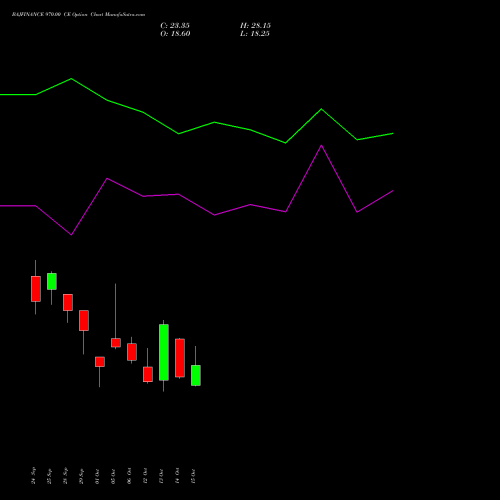
Task: Click the green candle for 25 Sep
Action: tap(52, 281)
